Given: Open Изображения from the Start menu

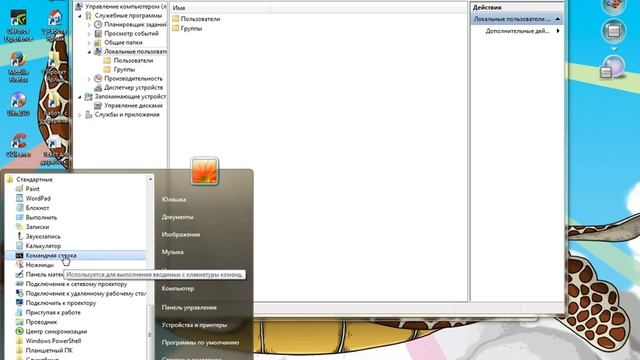Looking at the screenshot, I should point(181,234).
